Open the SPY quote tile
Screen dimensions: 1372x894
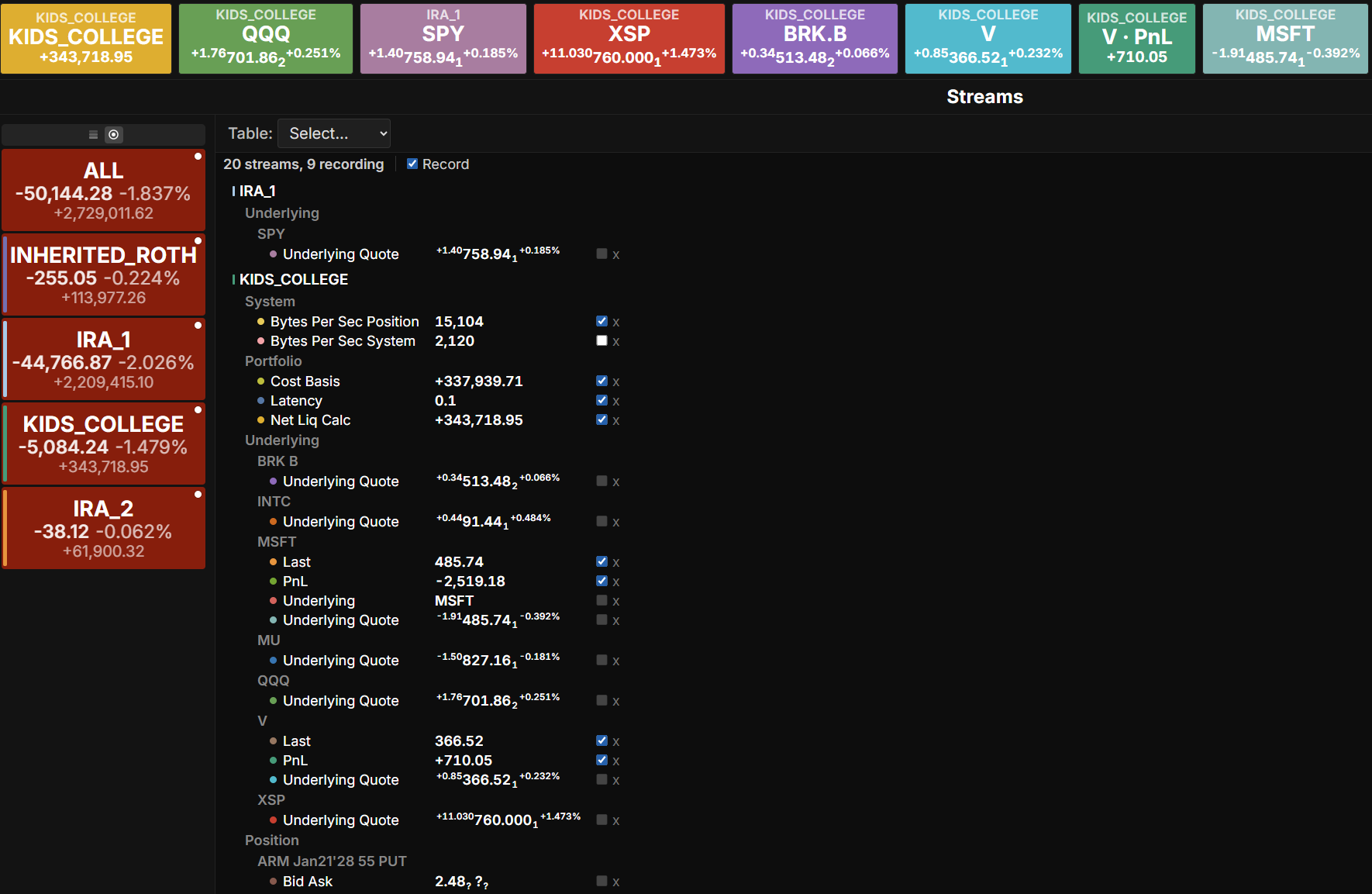coord(443,39)
